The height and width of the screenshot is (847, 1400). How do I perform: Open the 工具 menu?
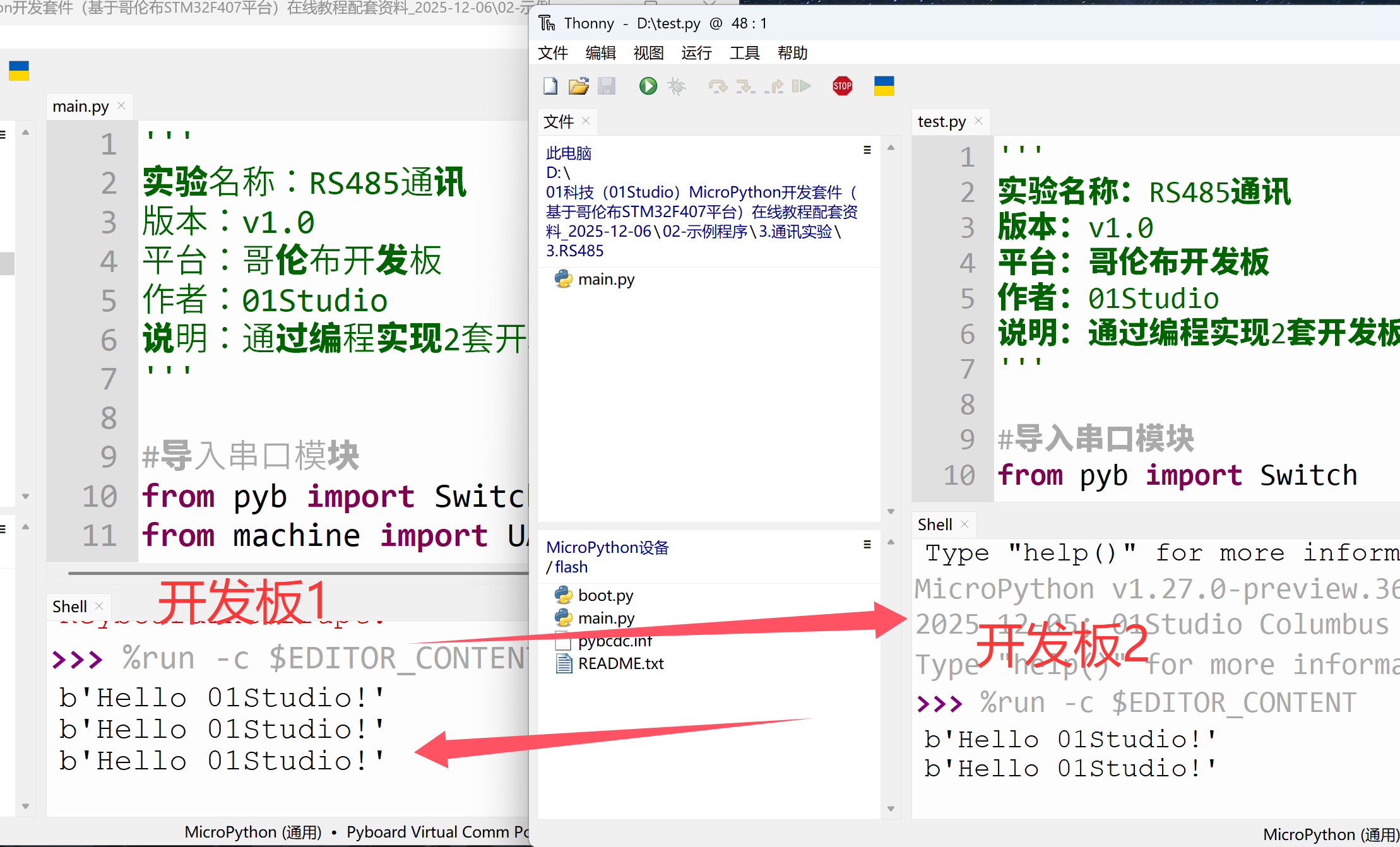pyautogui.click(x=744, y=53)
